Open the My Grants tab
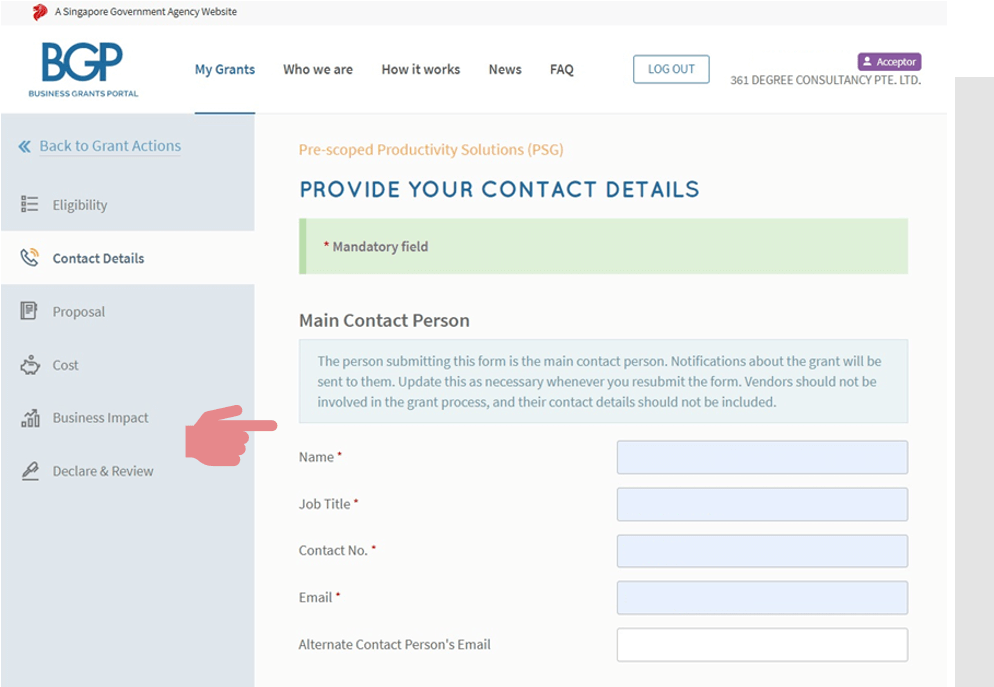The image size is (994, 687). coord(224,69)
